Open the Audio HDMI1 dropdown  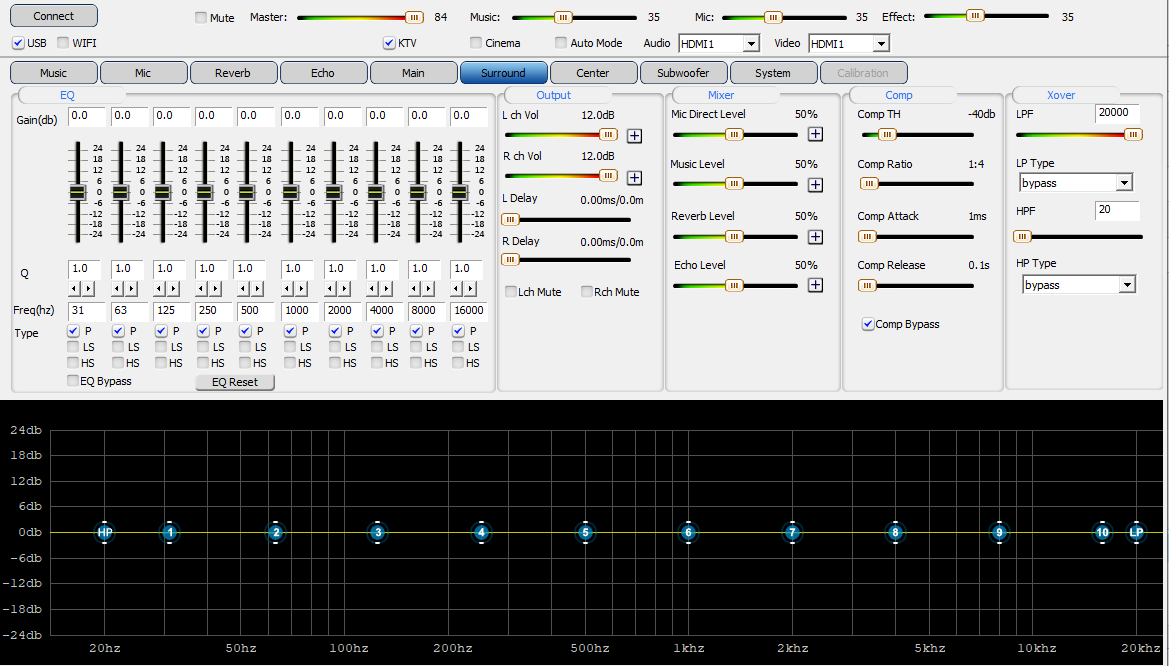click(750, 44)
